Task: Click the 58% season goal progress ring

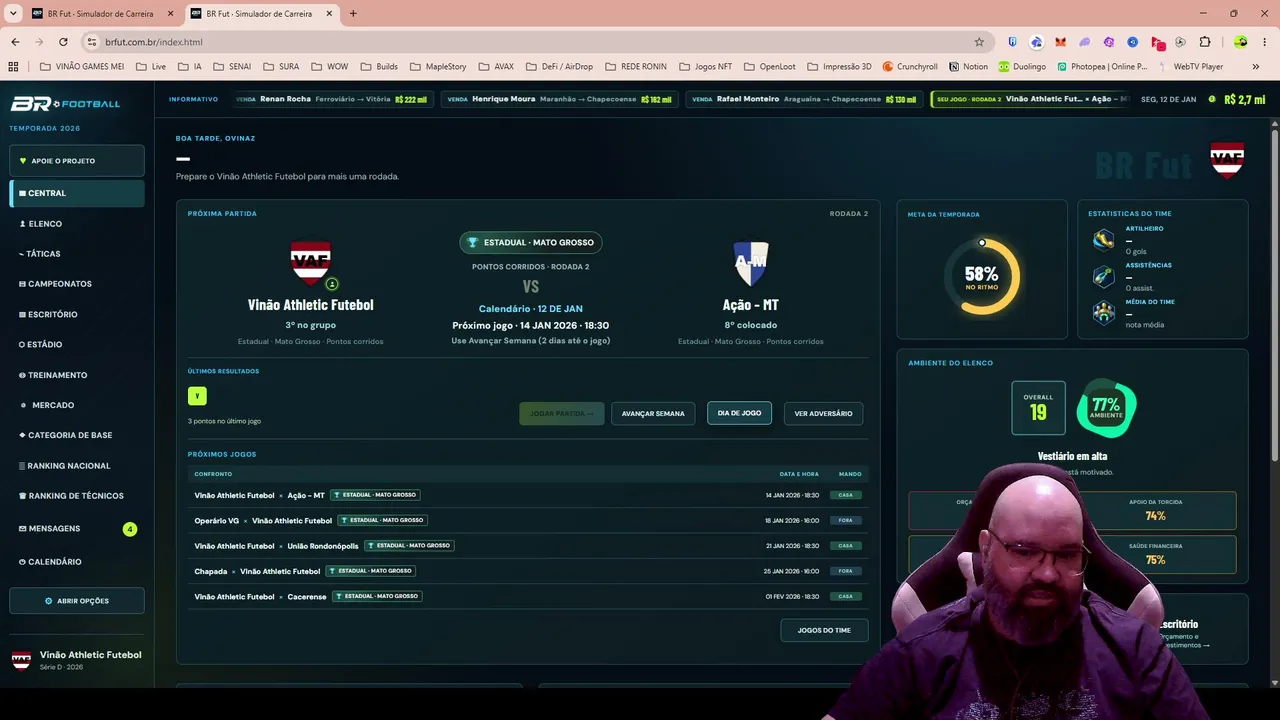Action: click(x=981, y=275)
